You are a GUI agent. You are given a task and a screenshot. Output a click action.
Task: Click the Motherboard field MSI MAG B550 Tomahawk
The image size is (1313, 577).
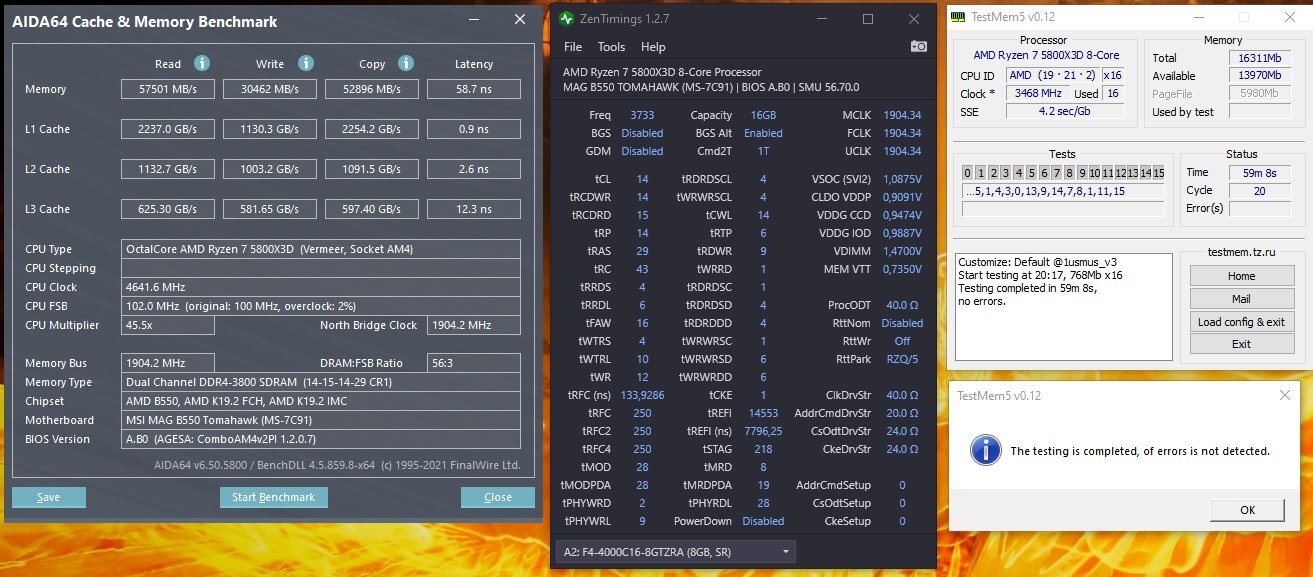[321, 420]
